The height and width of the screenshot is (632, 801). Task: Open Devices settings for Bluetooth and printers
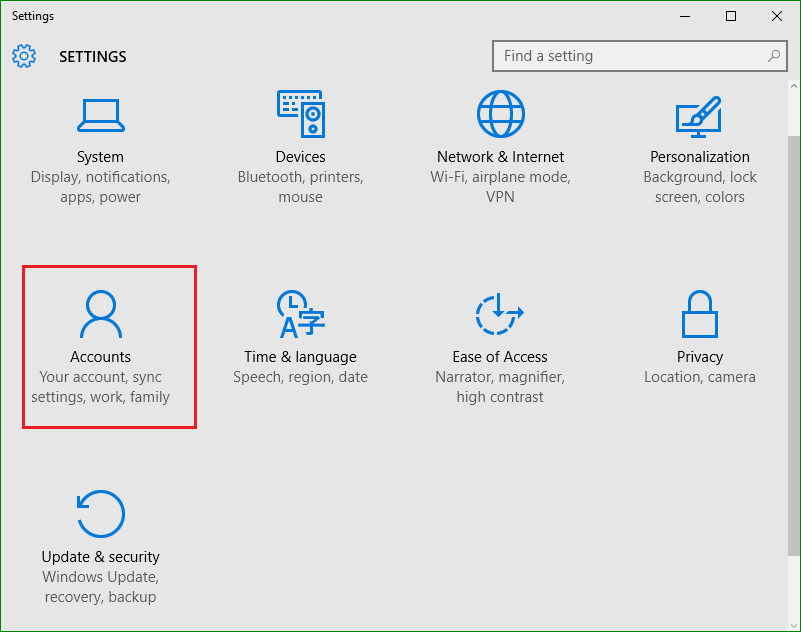click(x=300, y=130)
